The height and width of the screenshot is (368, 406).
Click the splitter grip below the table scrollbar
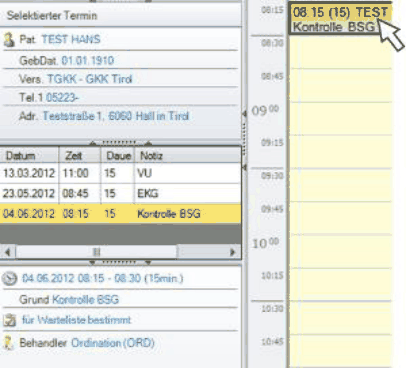tap(120, 263)
